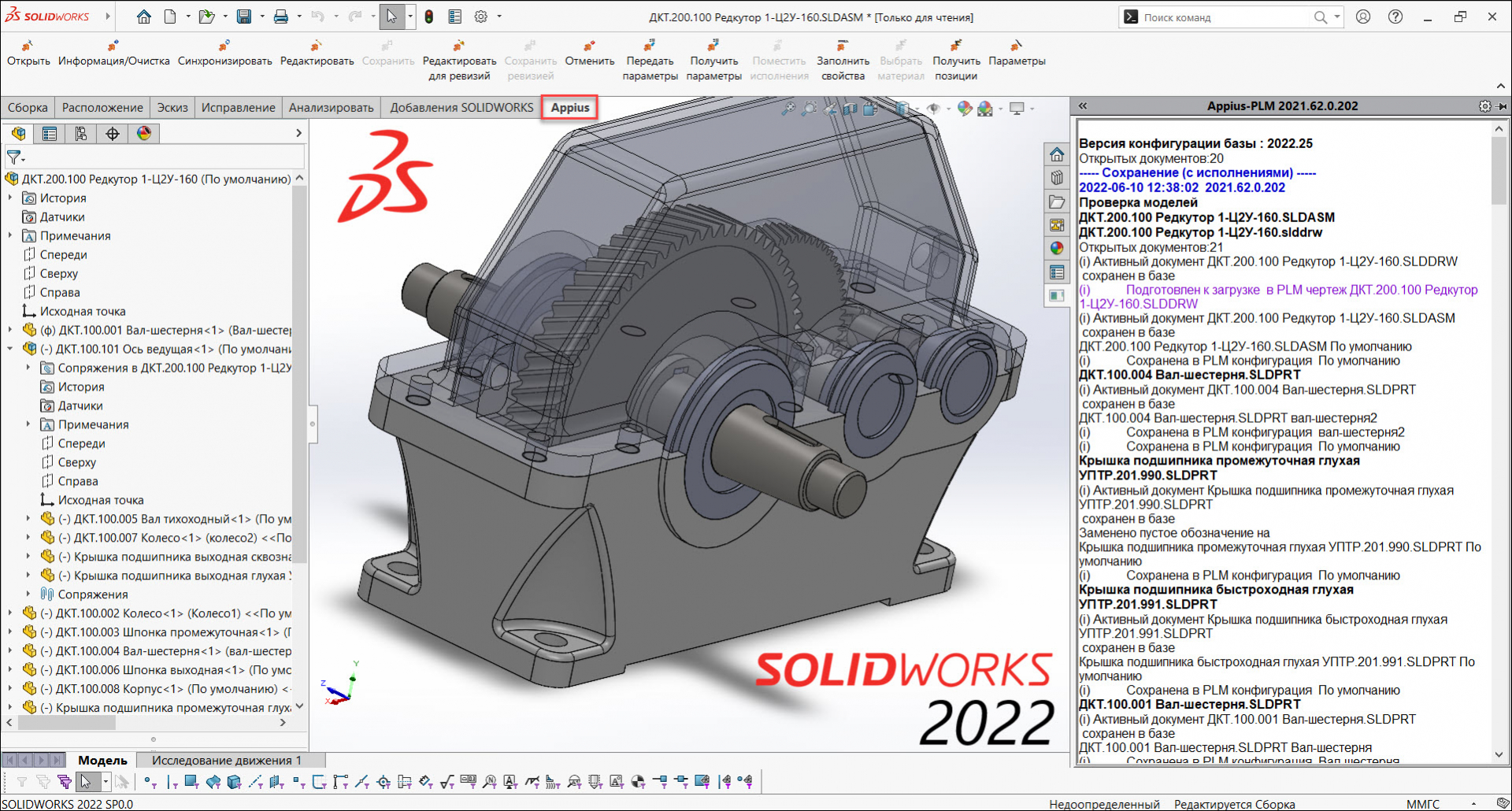Click the 'Передать параметры' command
Screen dimensions: 1512x811
(650, 61)
